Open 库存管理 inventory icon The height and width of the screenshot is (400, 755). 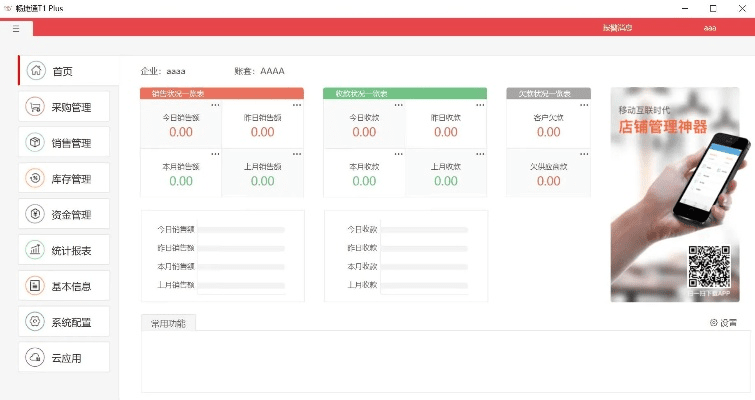pyautogui.click(x=36, y=179)
